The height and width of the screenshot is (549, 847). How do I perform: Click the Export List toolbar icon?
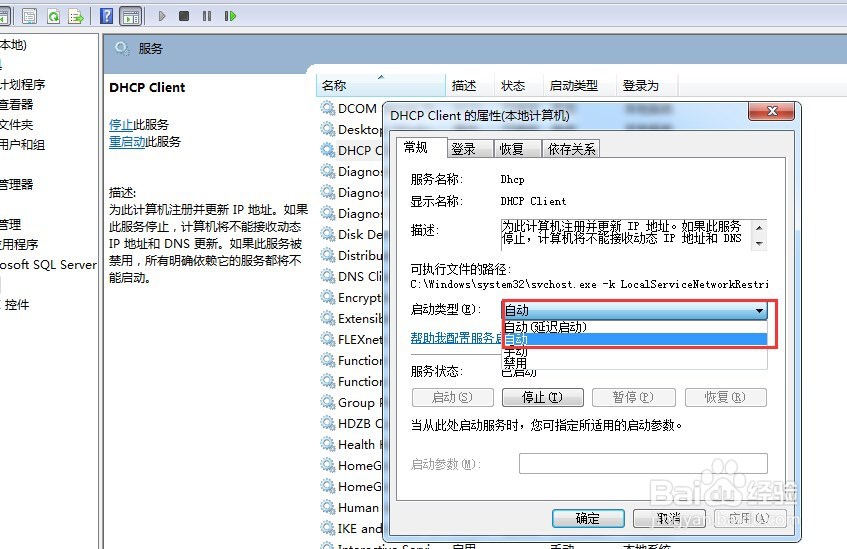tap(76, 17)
